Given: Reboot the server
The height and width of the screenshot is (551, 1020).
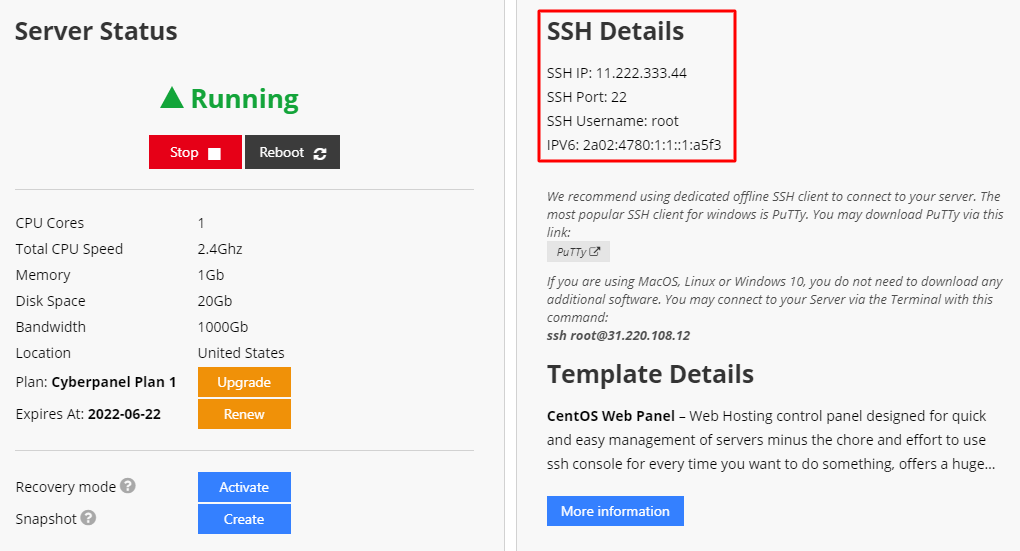Looking at the screenshot, I should 292,152.
